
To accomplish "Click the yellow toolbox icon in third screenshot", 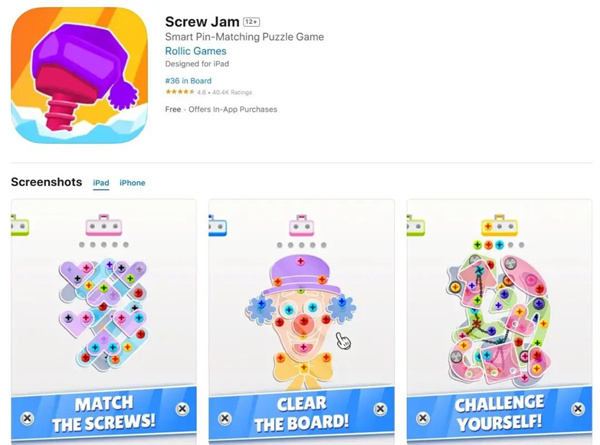I will click(499, 225).
